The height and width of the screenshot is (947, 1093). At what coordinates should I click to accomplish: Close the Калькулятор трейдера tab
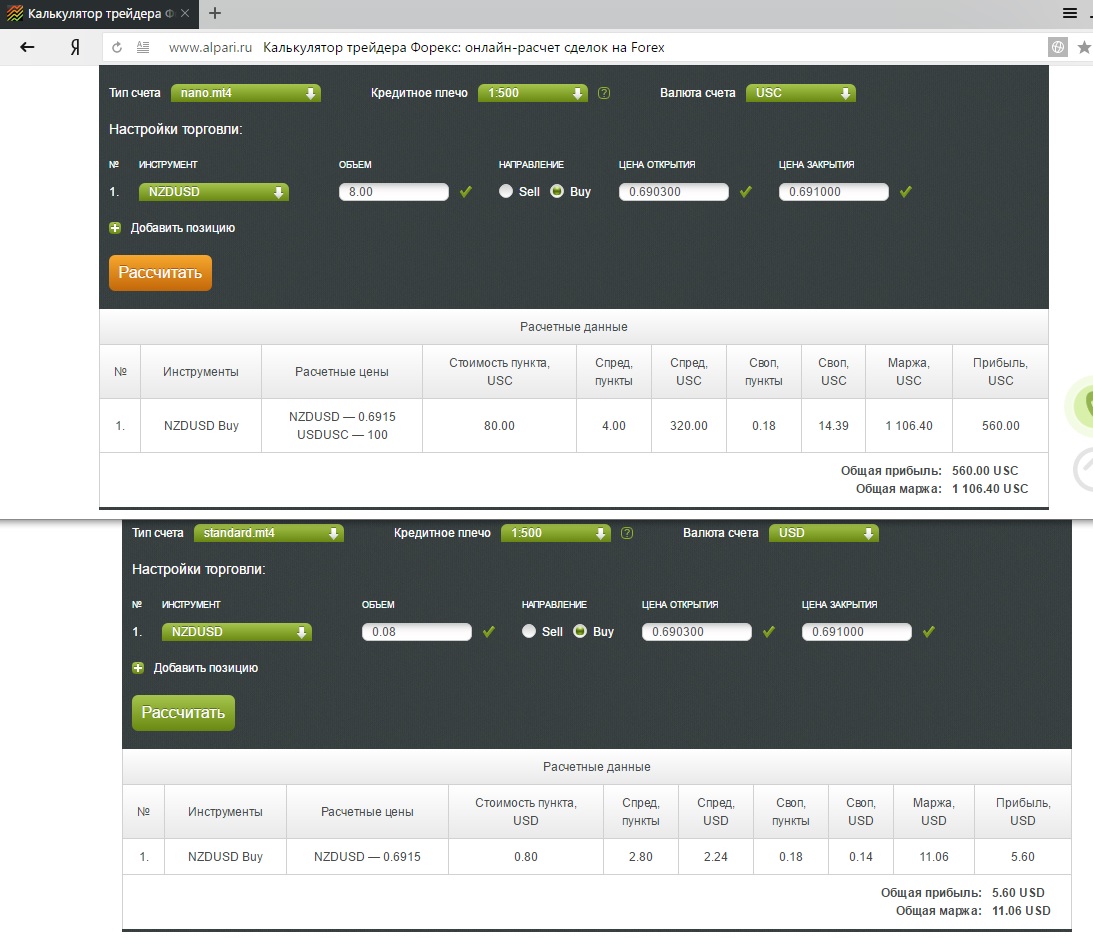[x=185, y=13]
